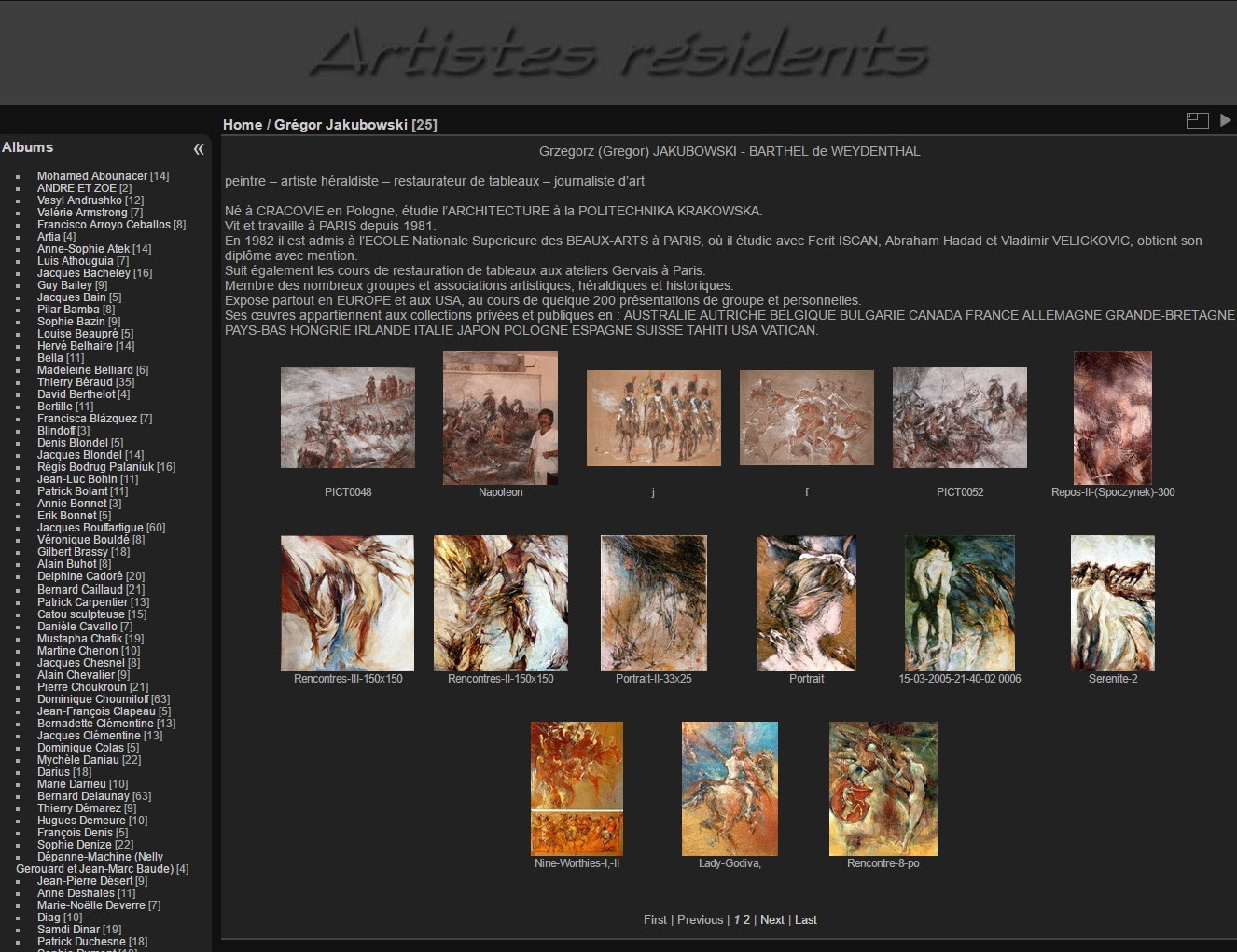Jump to the Last page

click(805, 920)
